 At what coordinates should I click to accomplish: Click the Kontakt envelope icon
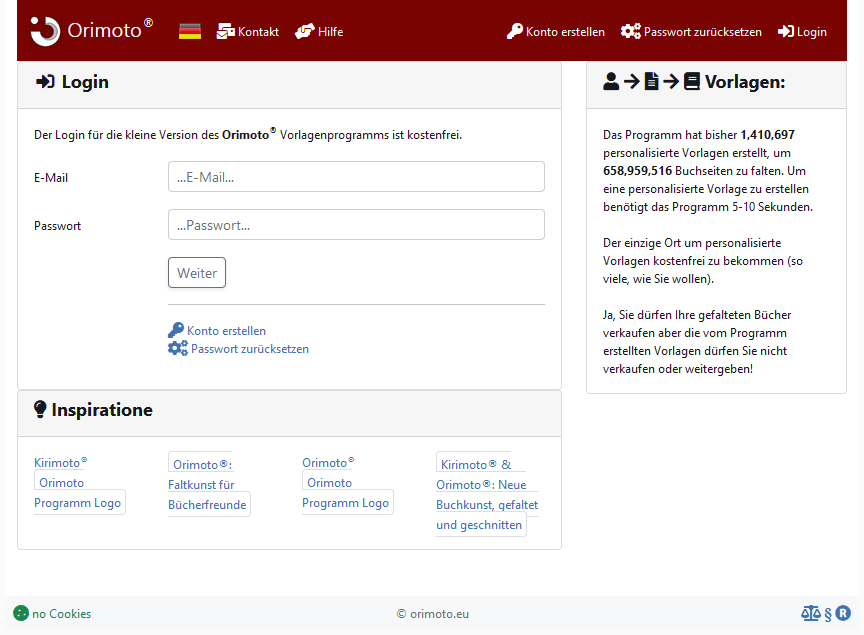click(x=226, y=31)
